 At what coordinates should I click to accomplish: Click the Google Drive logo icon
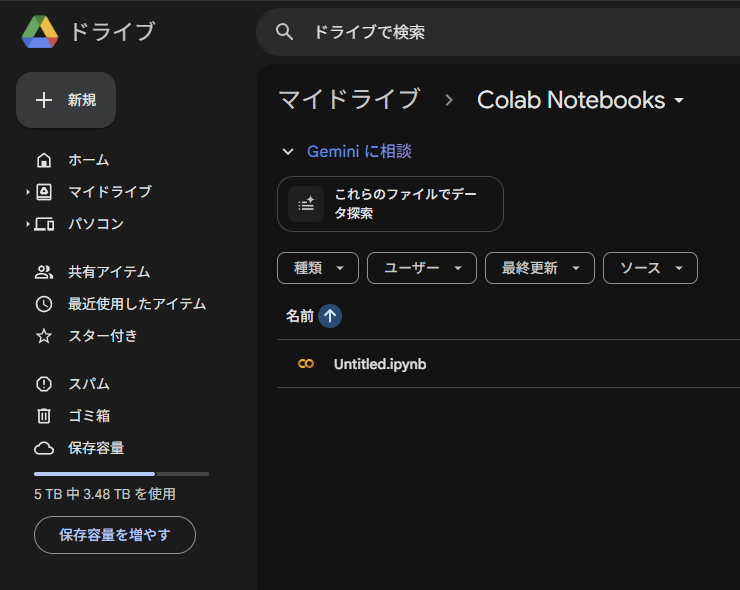40,32
